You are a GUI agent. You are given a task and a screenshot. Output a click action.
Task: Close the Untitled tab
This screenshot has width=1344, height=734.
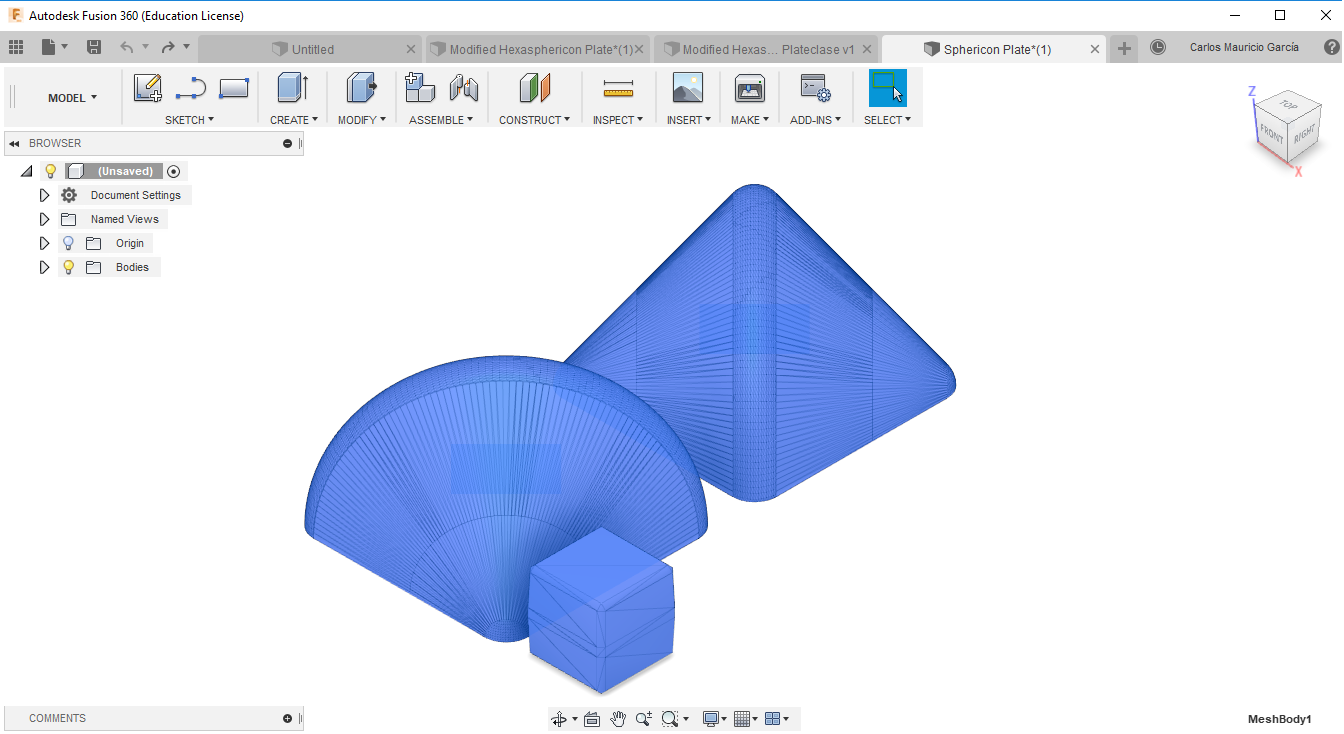point(411,49)
